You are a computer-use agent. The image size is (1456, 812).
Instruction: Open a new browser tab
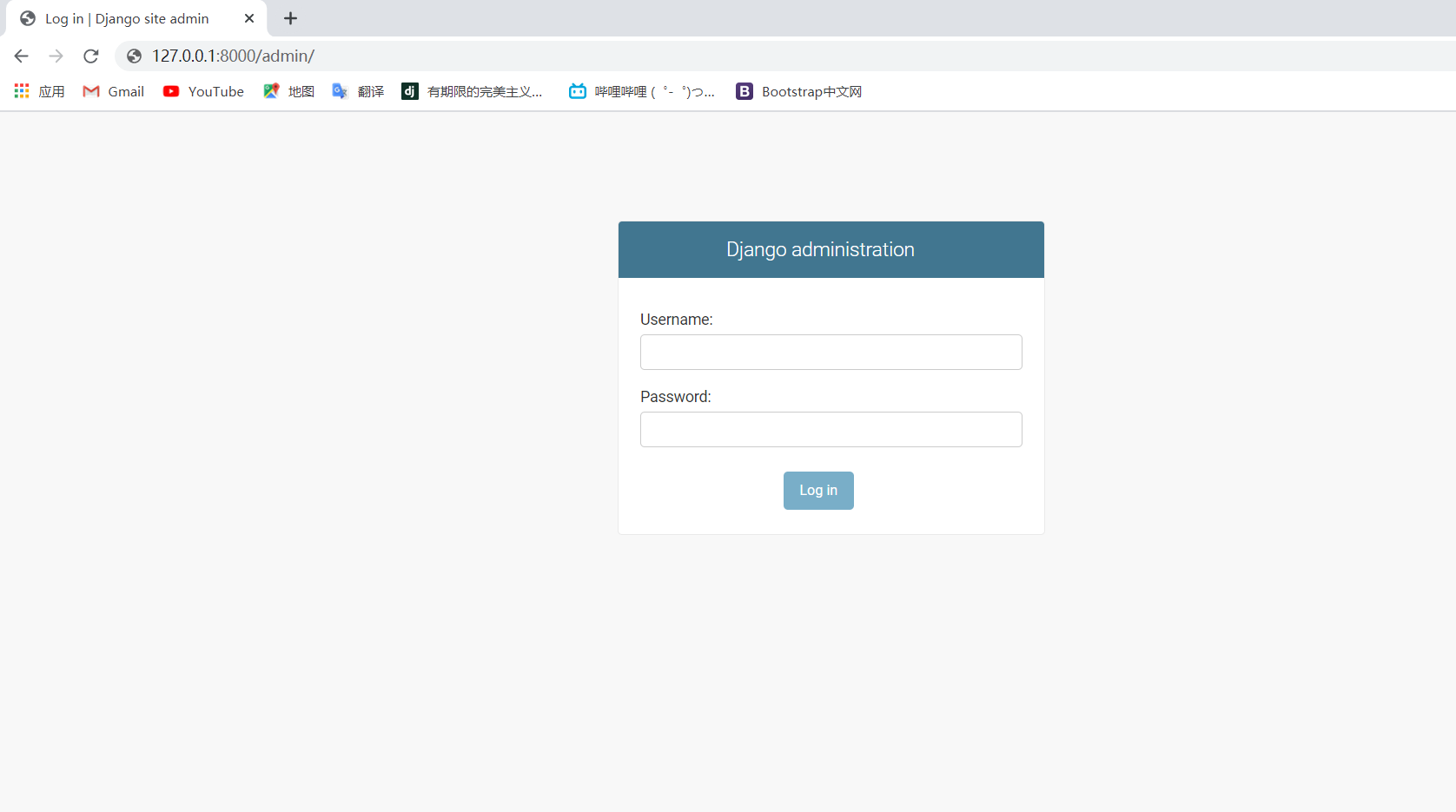click(290, 18)
